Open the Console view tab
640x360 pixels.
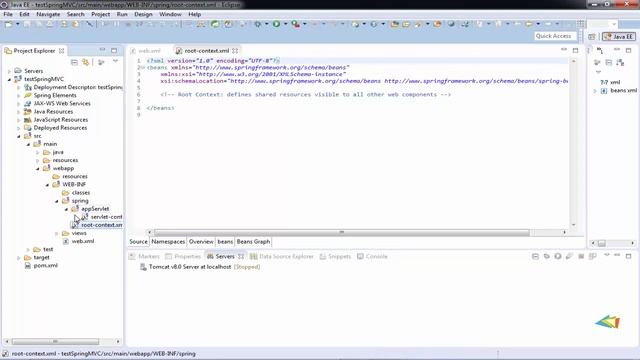[372, 256]
